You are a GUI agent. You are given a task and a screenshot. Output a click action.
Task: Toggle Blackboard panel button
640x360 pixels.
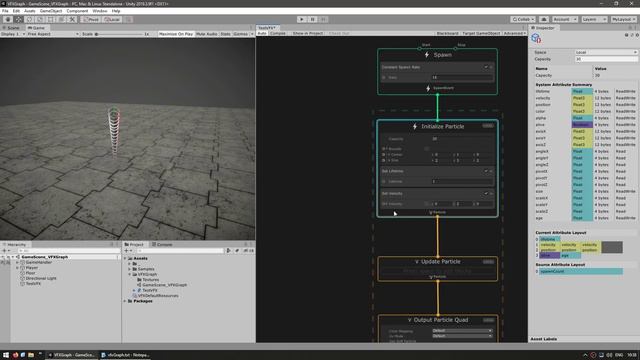447,33
